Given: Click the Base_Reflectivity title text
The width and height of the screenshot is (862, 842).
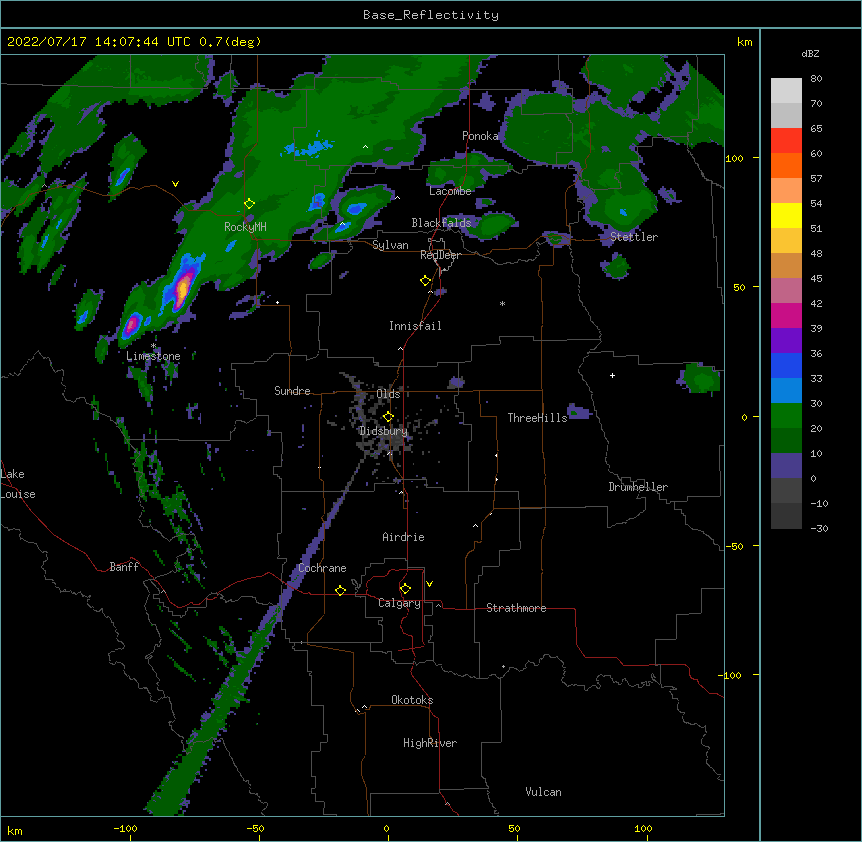Looking at the screenshot, I should (431, 15).
